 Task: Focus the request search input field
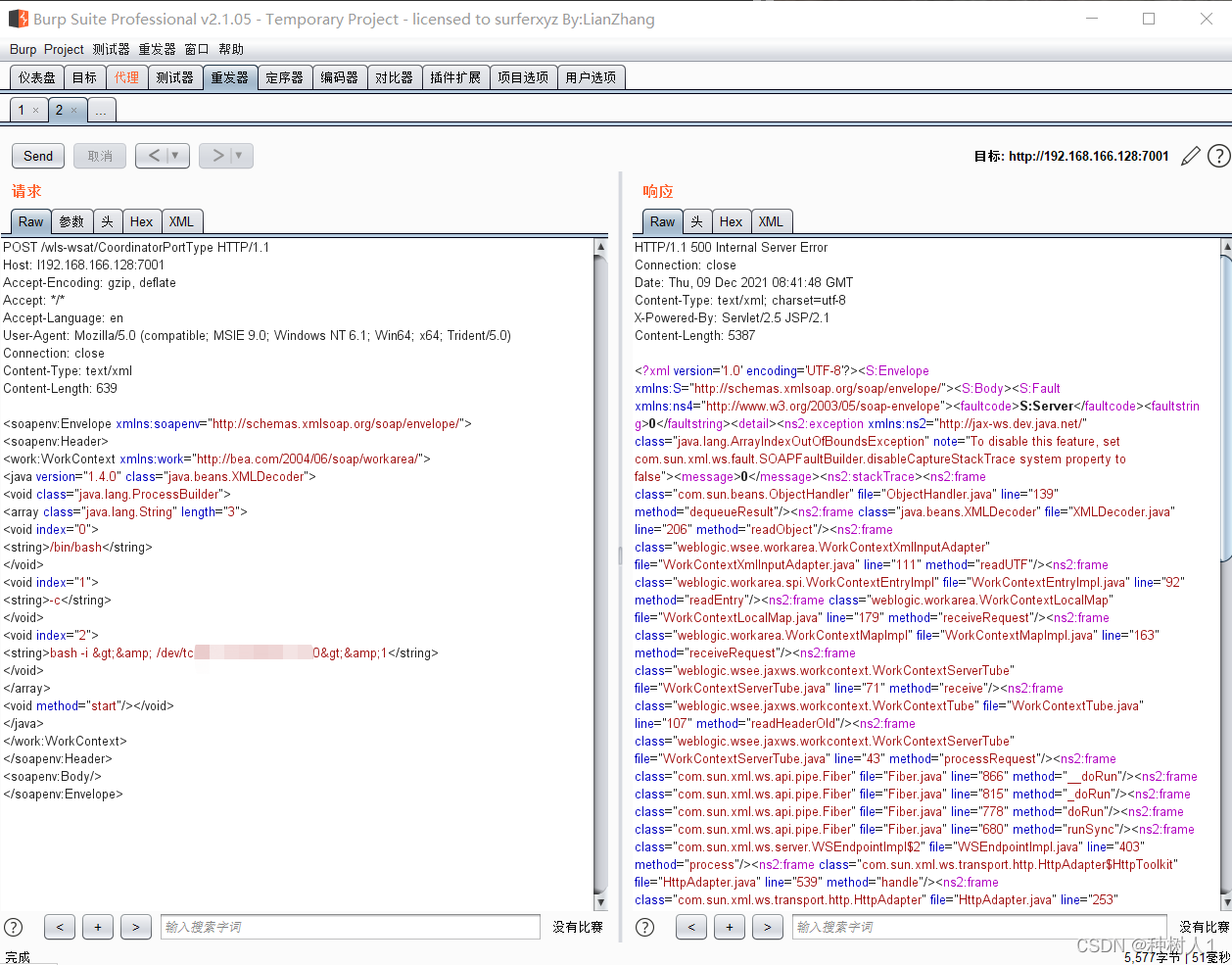pyautogui.click(x=351, y=927)
